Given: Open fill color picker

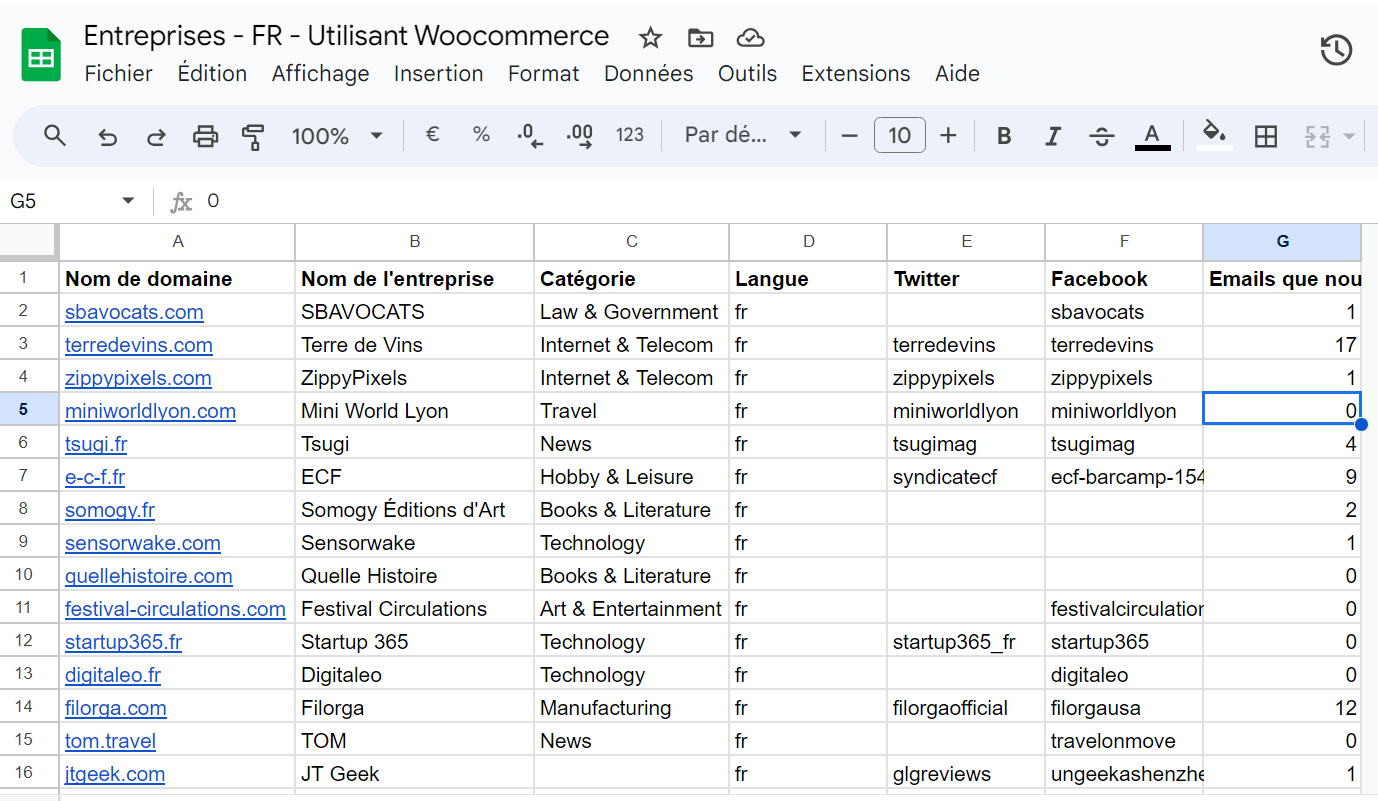Looking at the screenshot, I should tap(1214, 136).
